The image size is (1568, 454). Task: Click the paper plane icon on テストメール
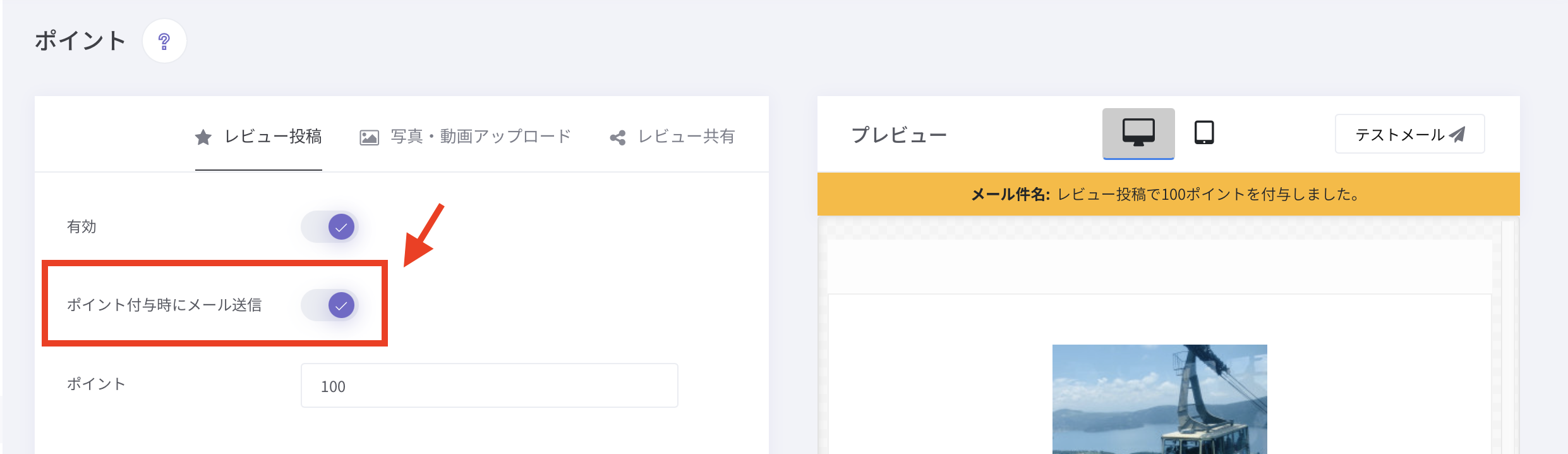[x=1457, y=134]
